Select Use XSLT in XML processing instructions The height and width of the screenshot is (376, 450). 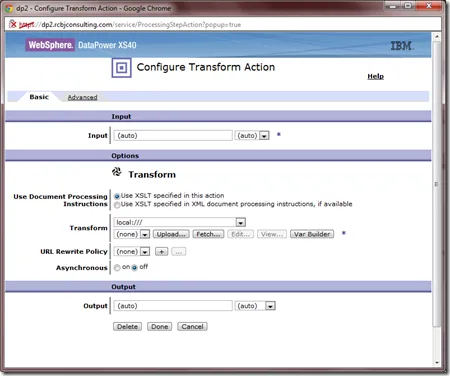(117, 205)
